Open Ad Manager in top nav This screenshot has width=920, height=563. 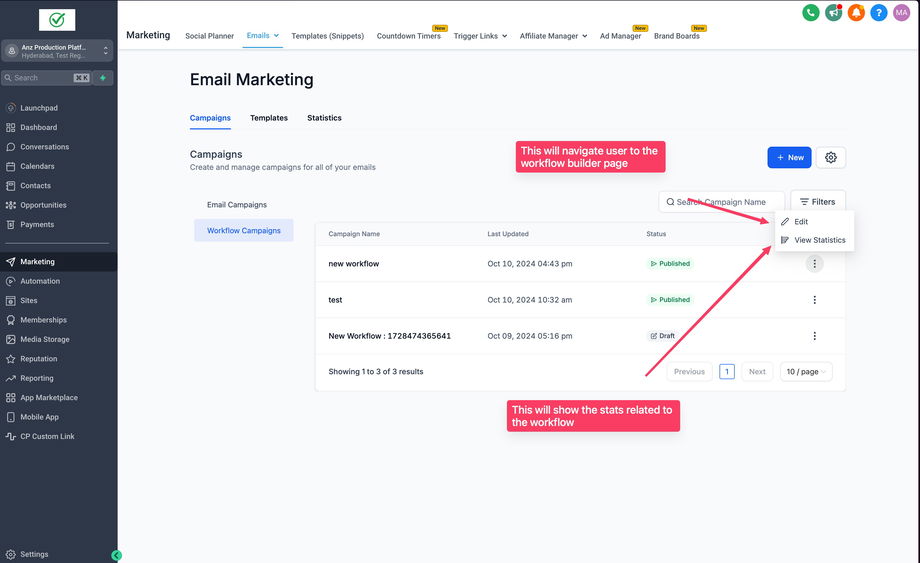(620, 36)
